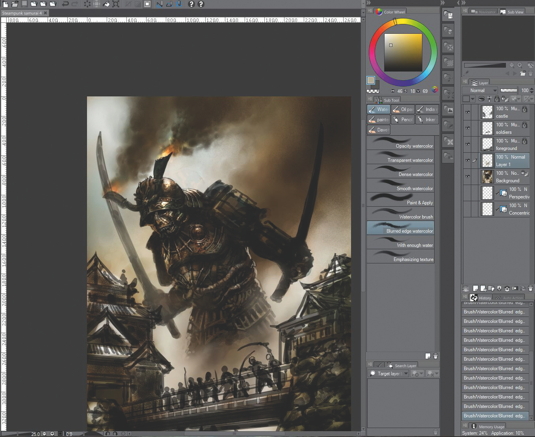
Task: Hide the foreground layer
Action: tap(467, 144)
